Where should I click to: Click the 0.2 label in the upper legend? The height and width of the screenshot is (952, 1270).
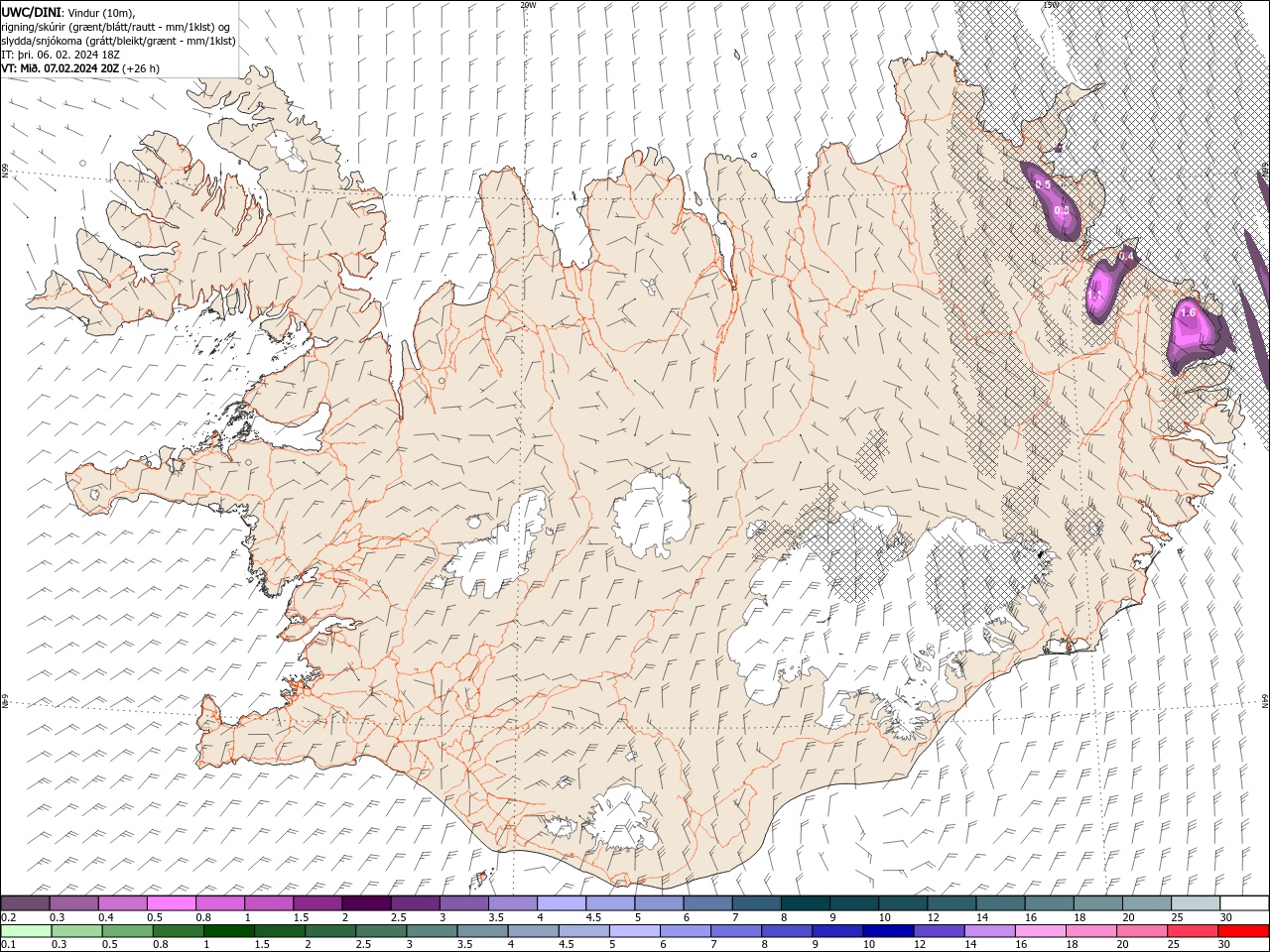(8, 917)
